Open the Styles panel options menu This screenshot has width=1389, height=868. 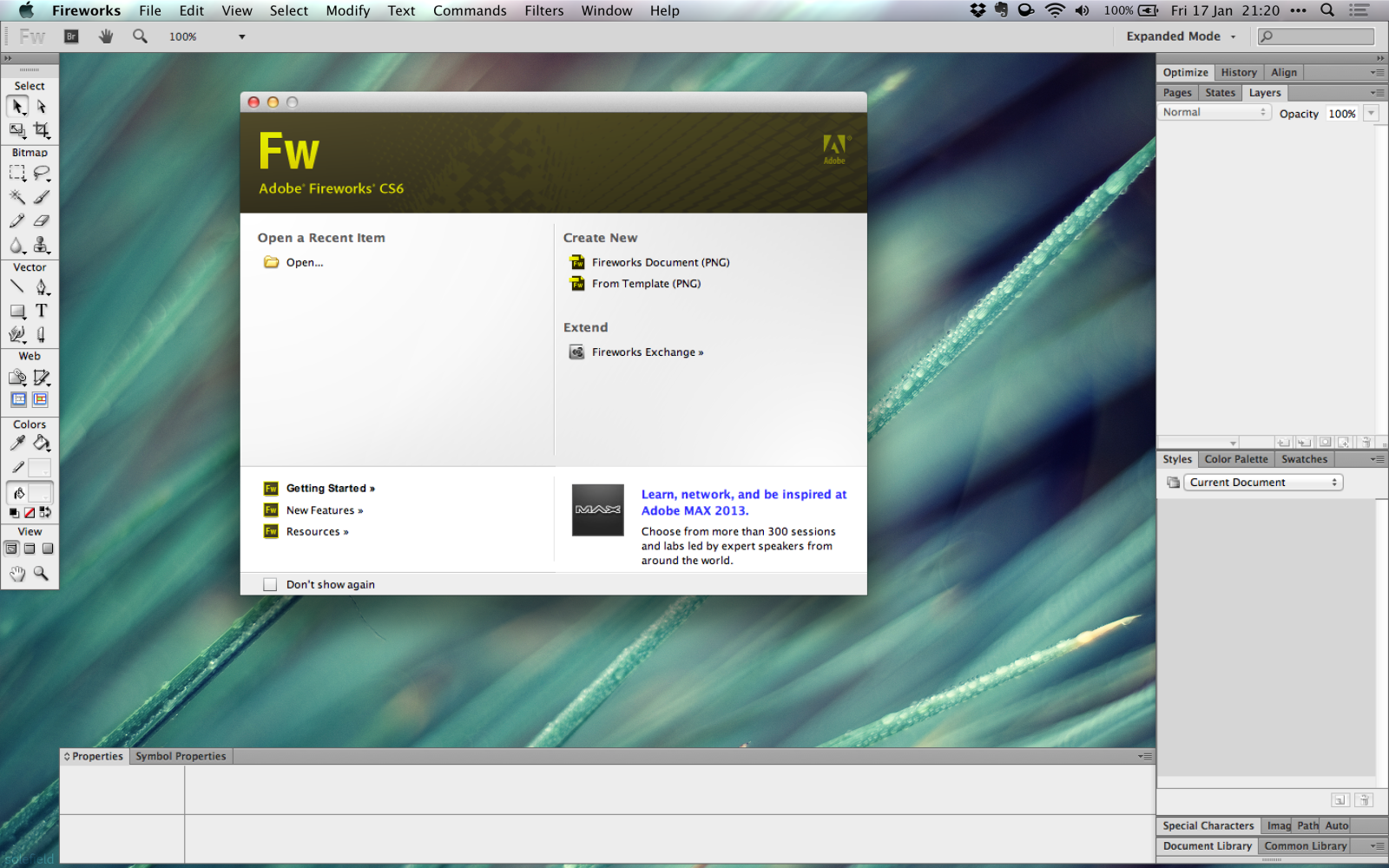[1378, 459]
